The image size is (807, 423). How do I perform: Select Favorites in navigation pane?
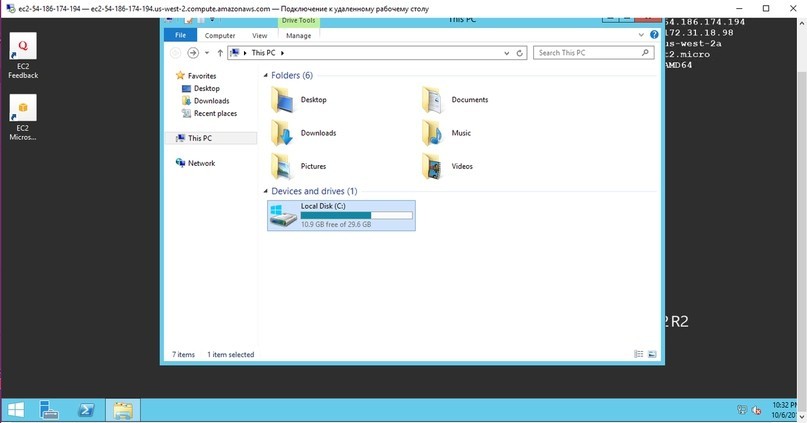(x=202, y=76)
